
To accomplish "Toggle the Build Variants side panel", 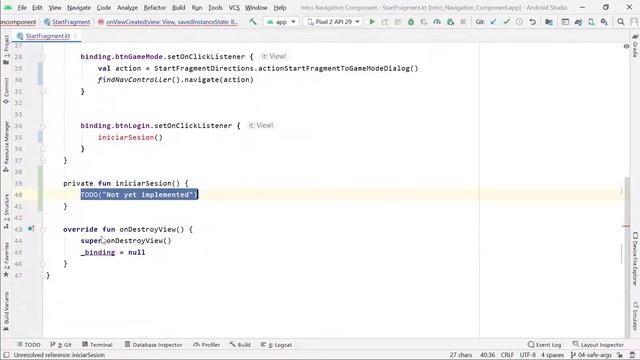I will (x=6, y=311).
